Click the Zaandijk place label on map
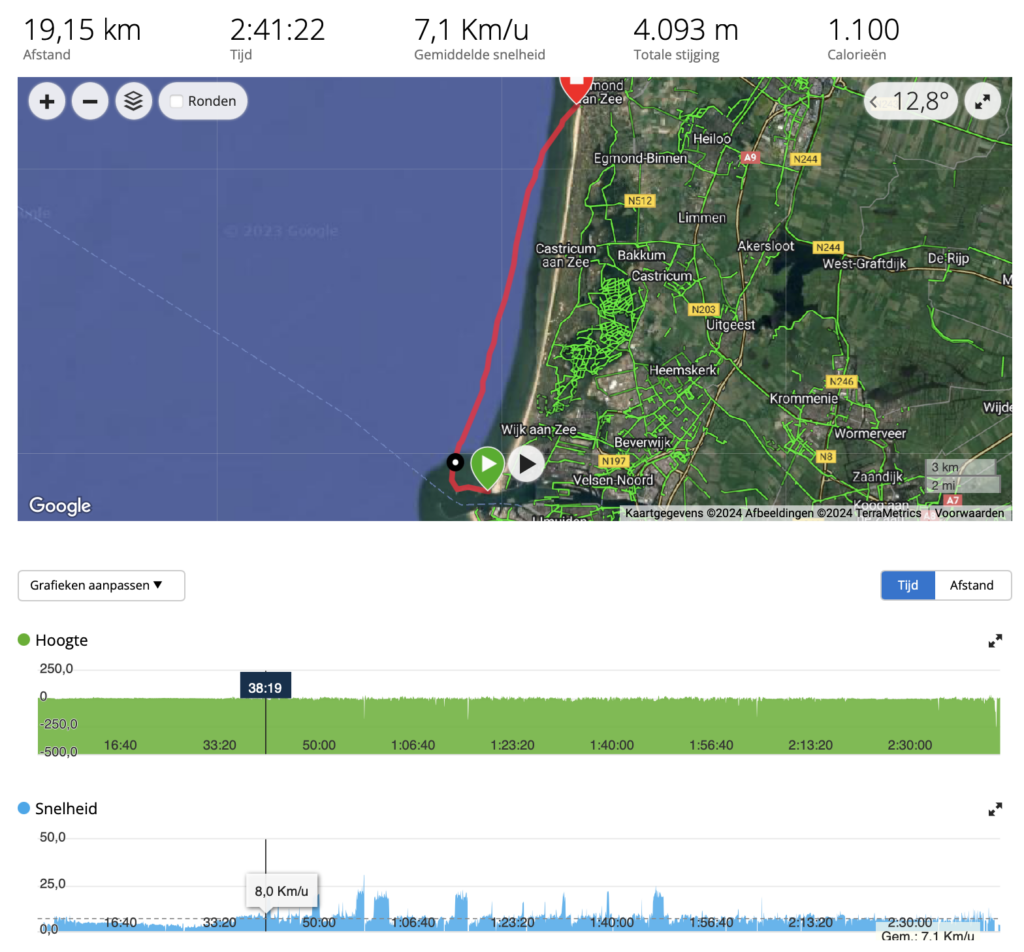Viewport: 1024px width, 952px height. point(877,477)
